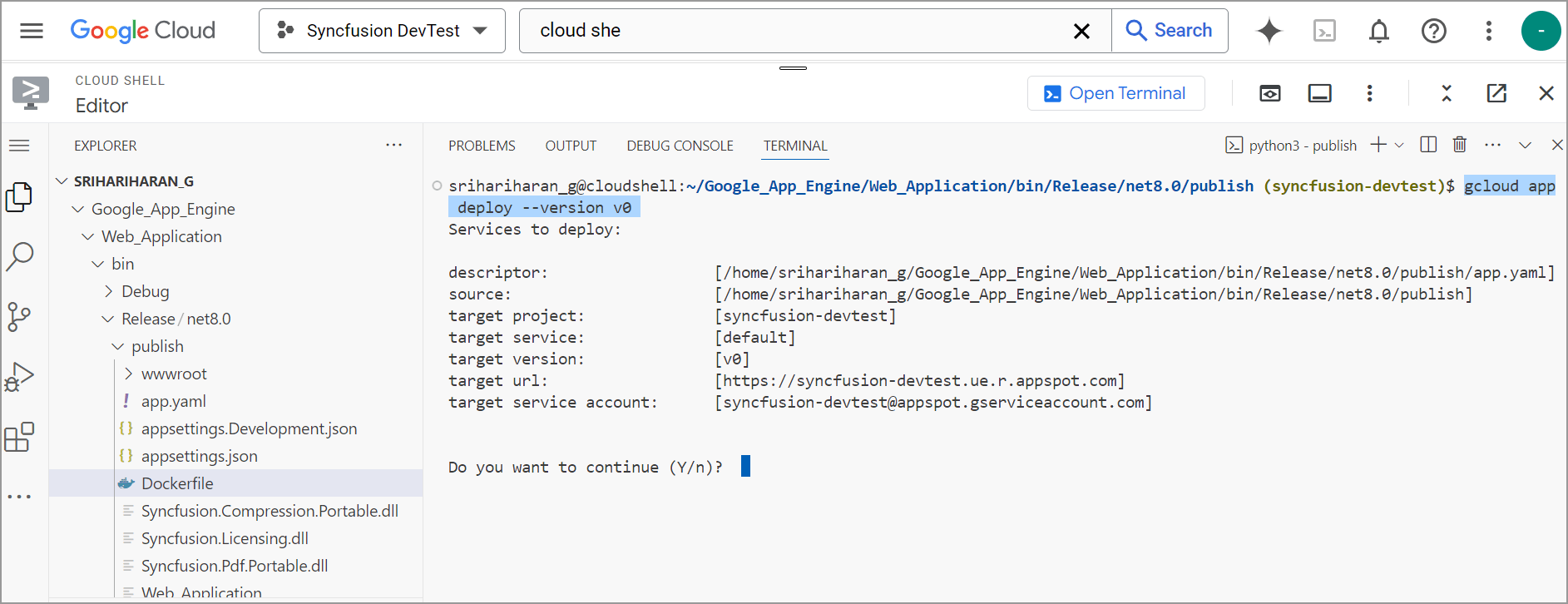This screenshot has width=1568, height=604.
Task: Open the Extensions view
Action: pyautogui.click(x=19, y=437)
